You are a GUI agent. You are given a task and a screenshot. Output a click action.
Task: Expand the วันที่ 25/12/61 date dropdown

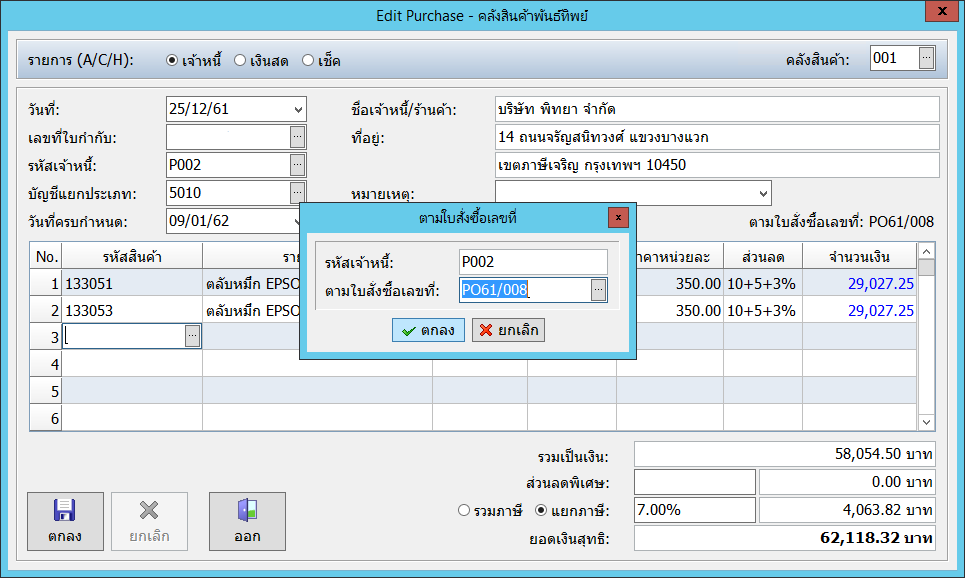click(299, 108)
